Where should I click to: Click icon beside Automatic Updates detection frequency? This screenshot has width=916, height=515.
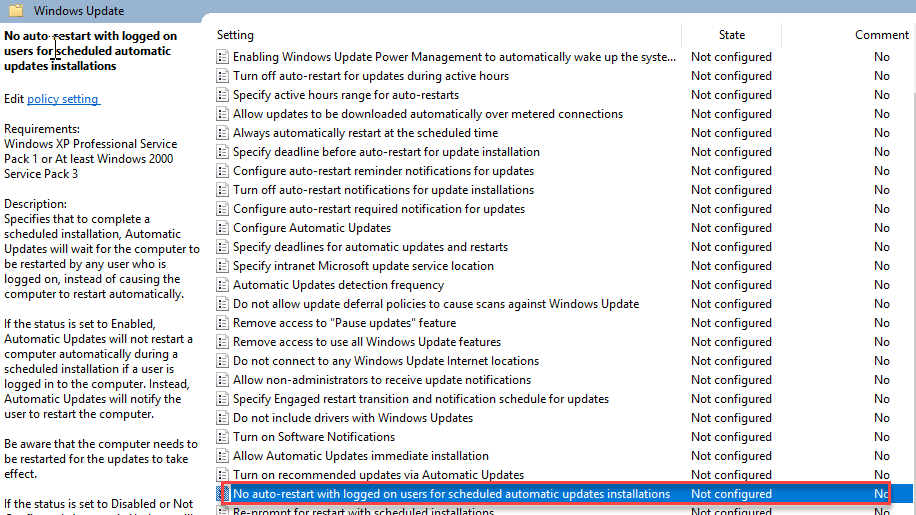222,284
